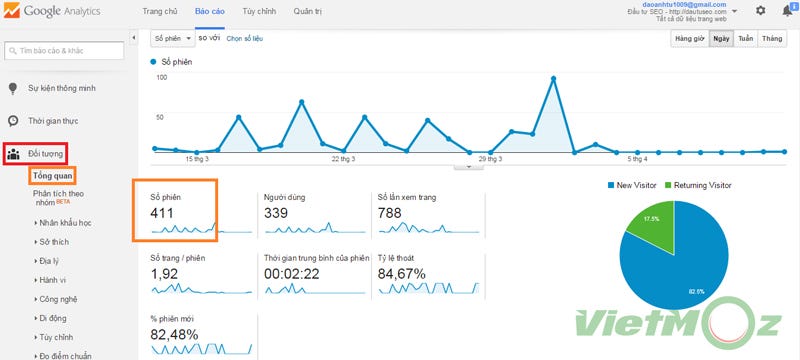Click the account email daoanhtu1009@gmail.com
This screenshot has width=800, height=360.
tap(684, 4)
